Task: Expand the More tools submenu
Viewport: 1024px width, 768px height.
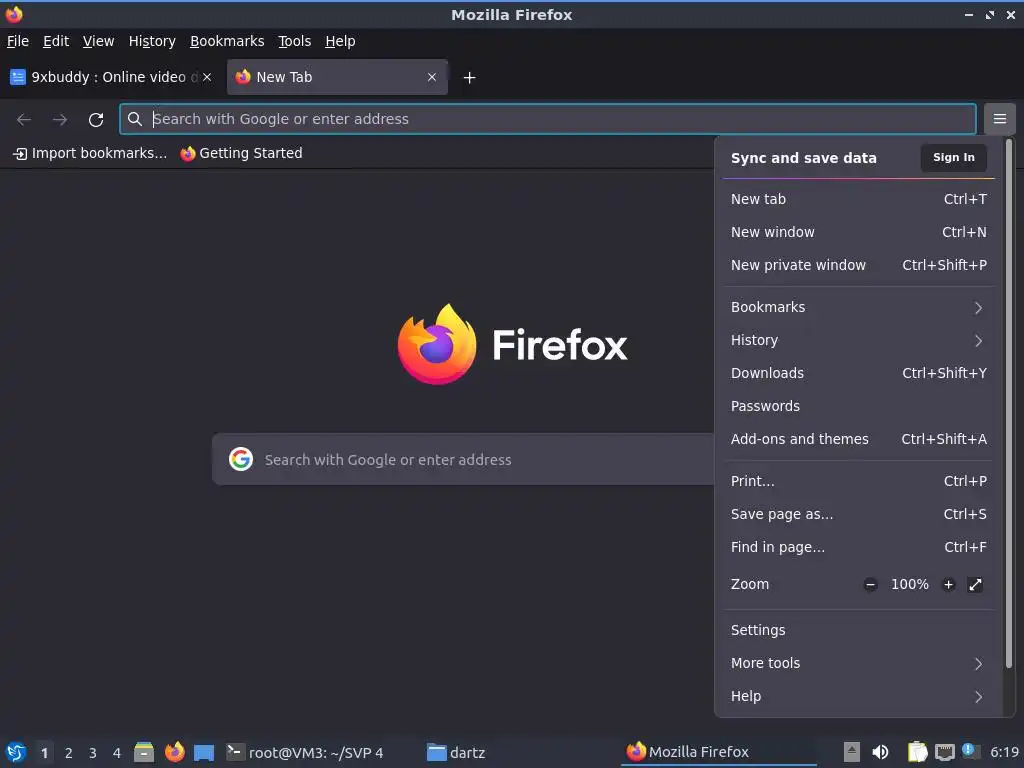Action: tap(858, 663)
